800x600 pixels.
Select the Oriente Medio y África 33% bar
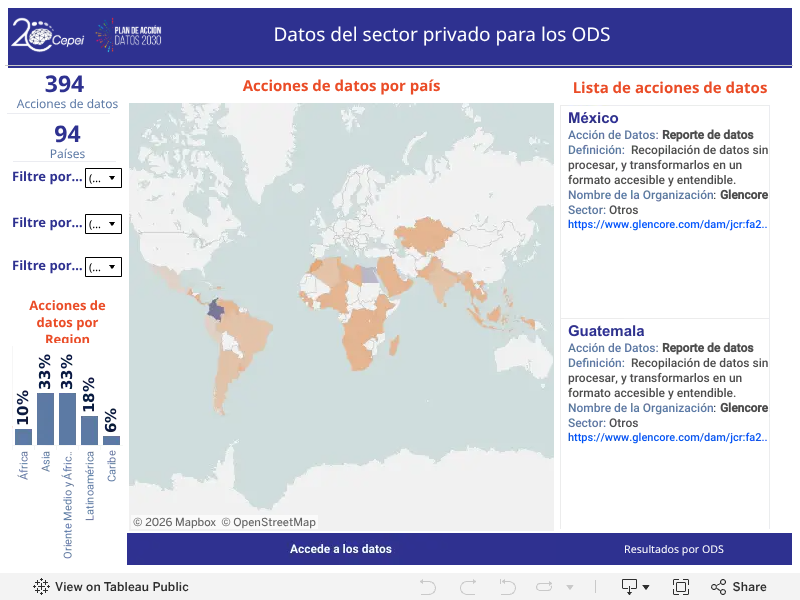pos(67,419)
